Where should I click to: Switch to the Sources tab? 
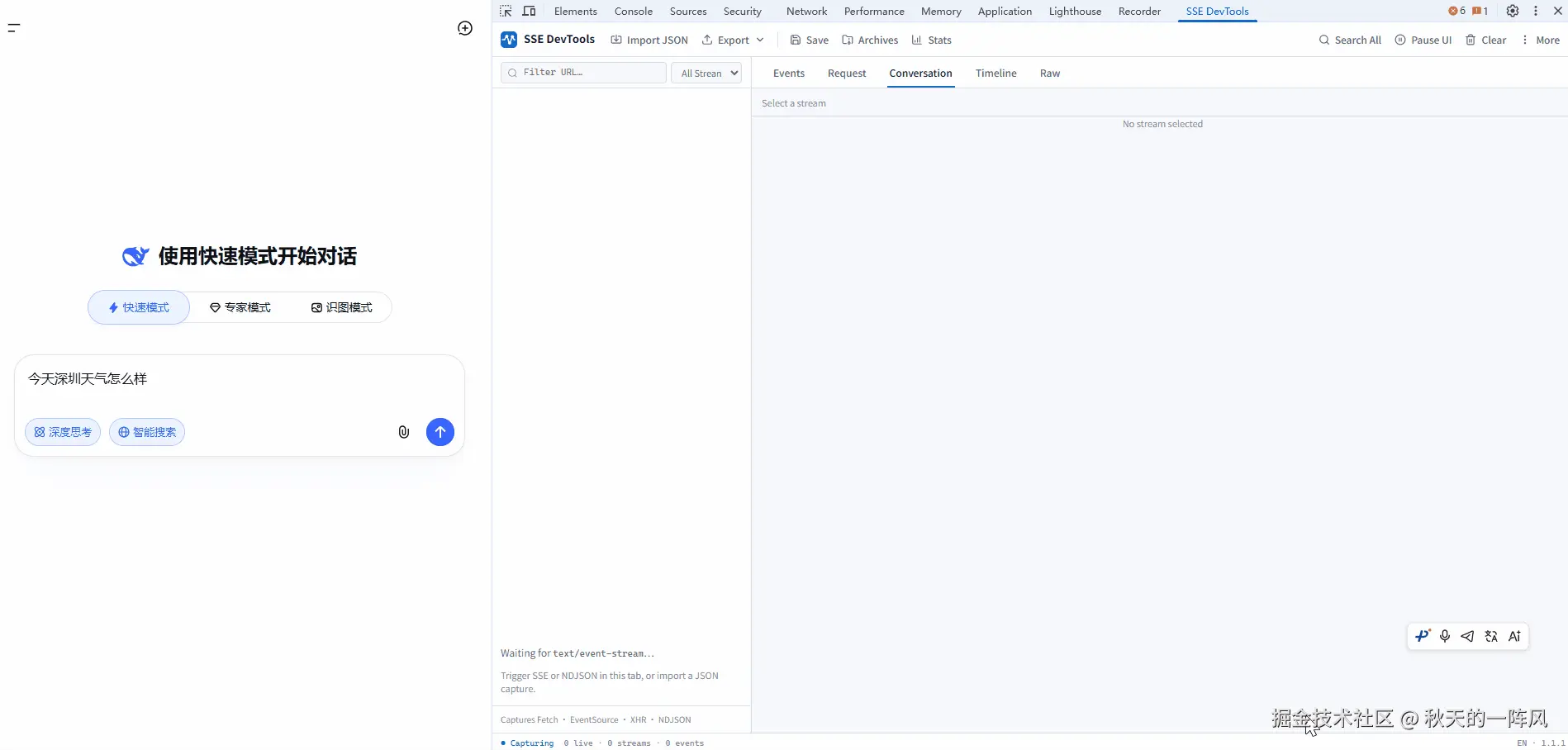688,11
